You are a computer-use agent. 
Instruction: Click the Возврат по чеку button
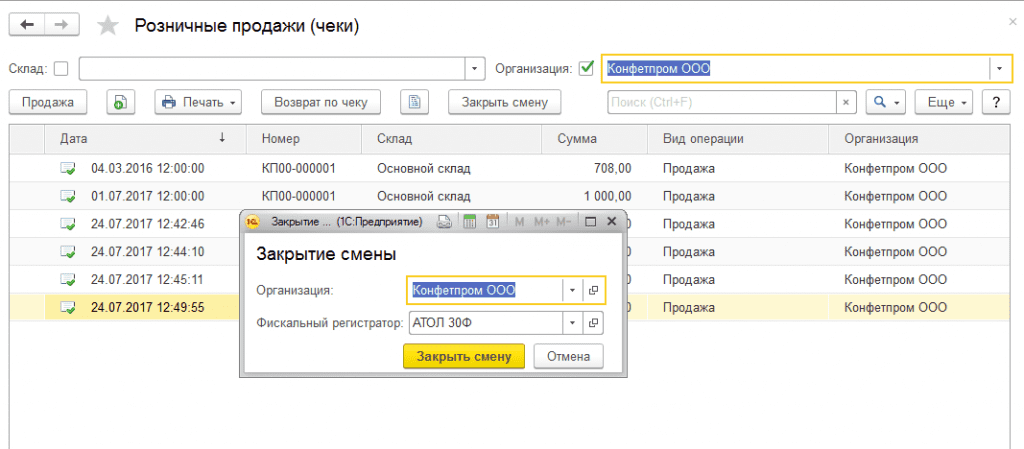pos(321,102)
